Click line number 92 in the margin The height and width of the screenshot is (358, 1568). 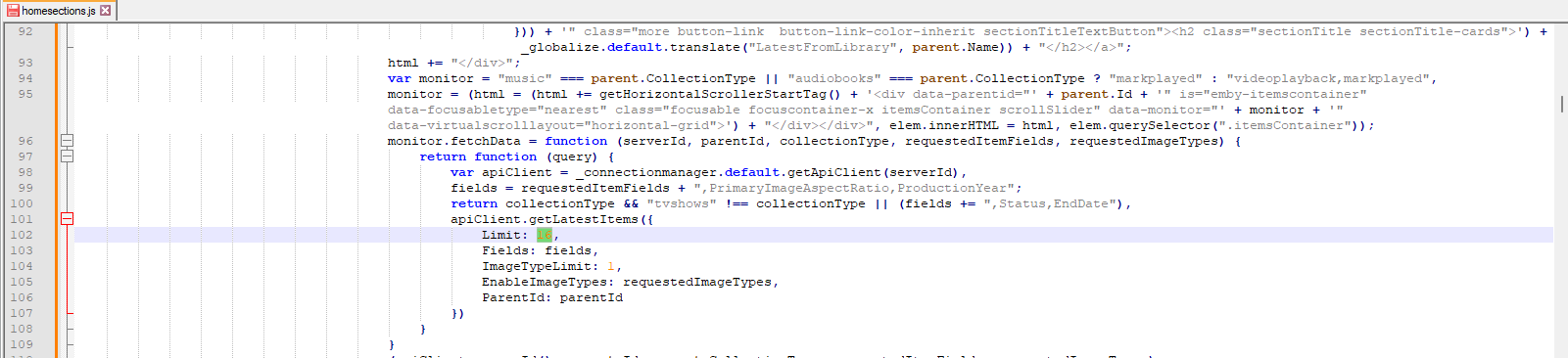coord(25,31)
